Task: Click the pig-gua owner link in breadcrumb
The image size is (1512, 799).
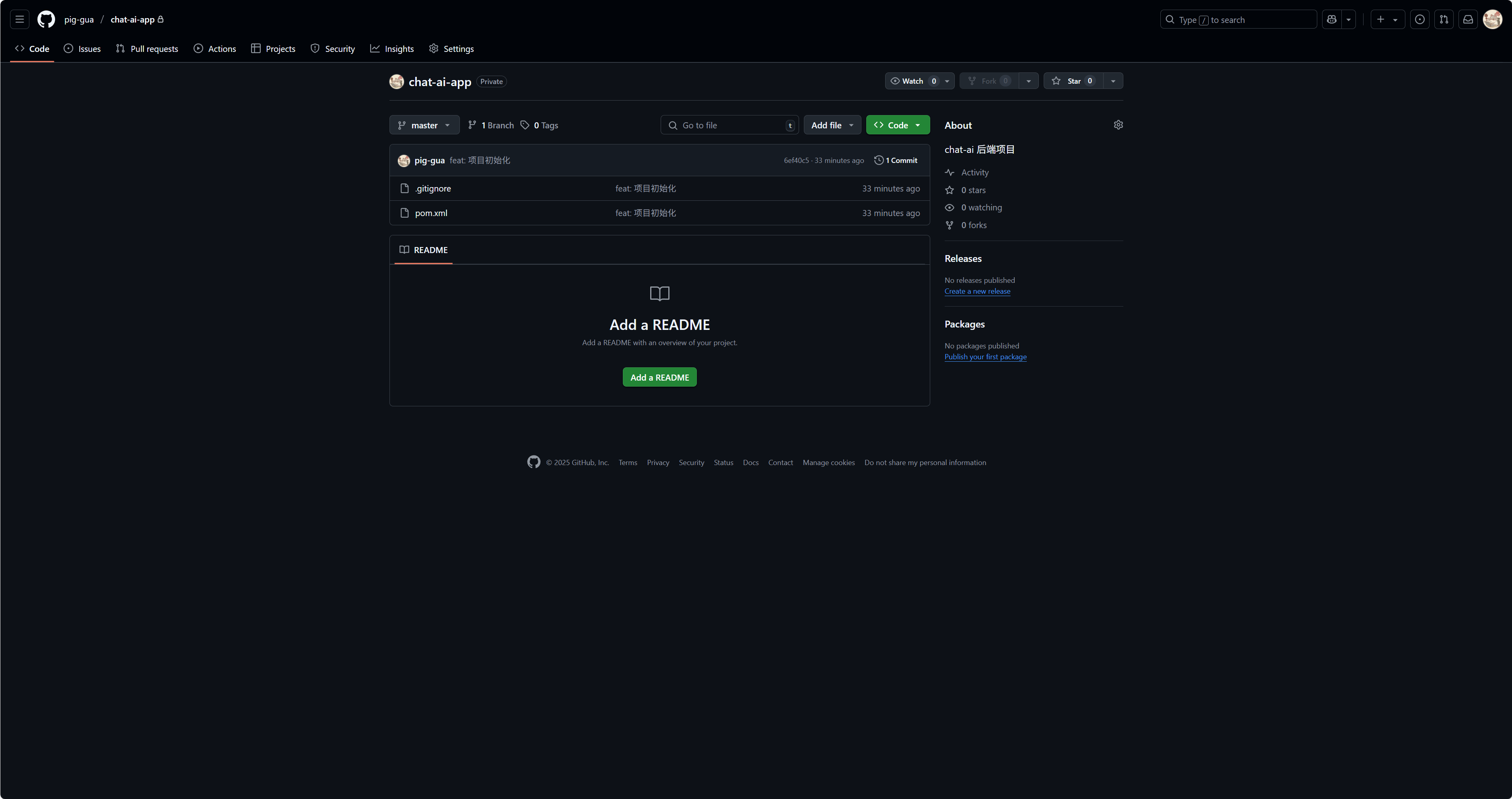Action: [x=78, y=19]
